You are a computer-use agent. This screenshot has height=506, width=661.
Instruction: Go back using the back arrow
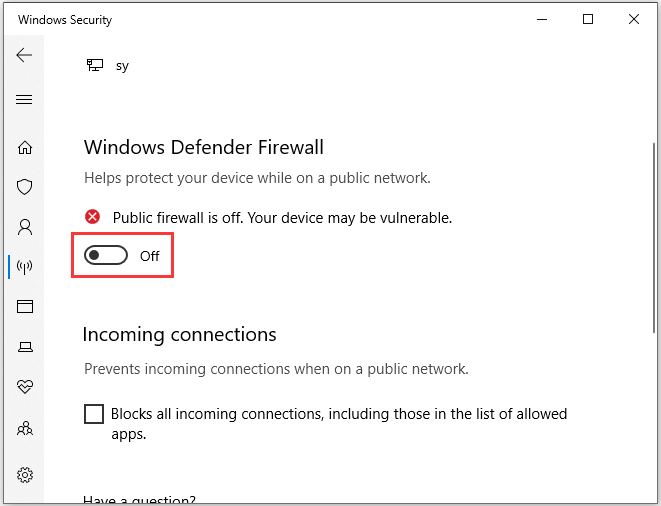(x=24, y=55)
